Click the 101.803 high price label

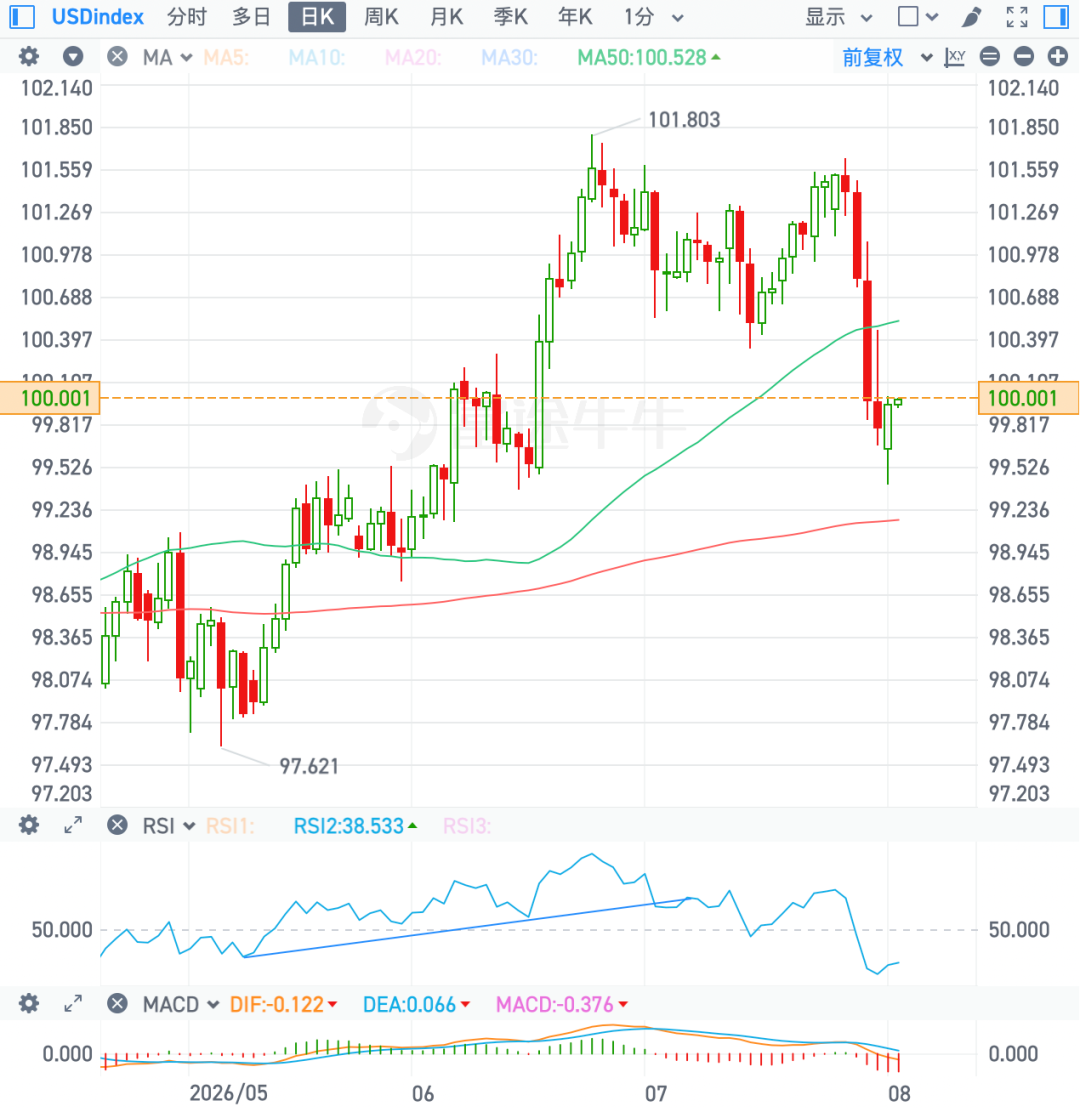[x=684, y=120]
